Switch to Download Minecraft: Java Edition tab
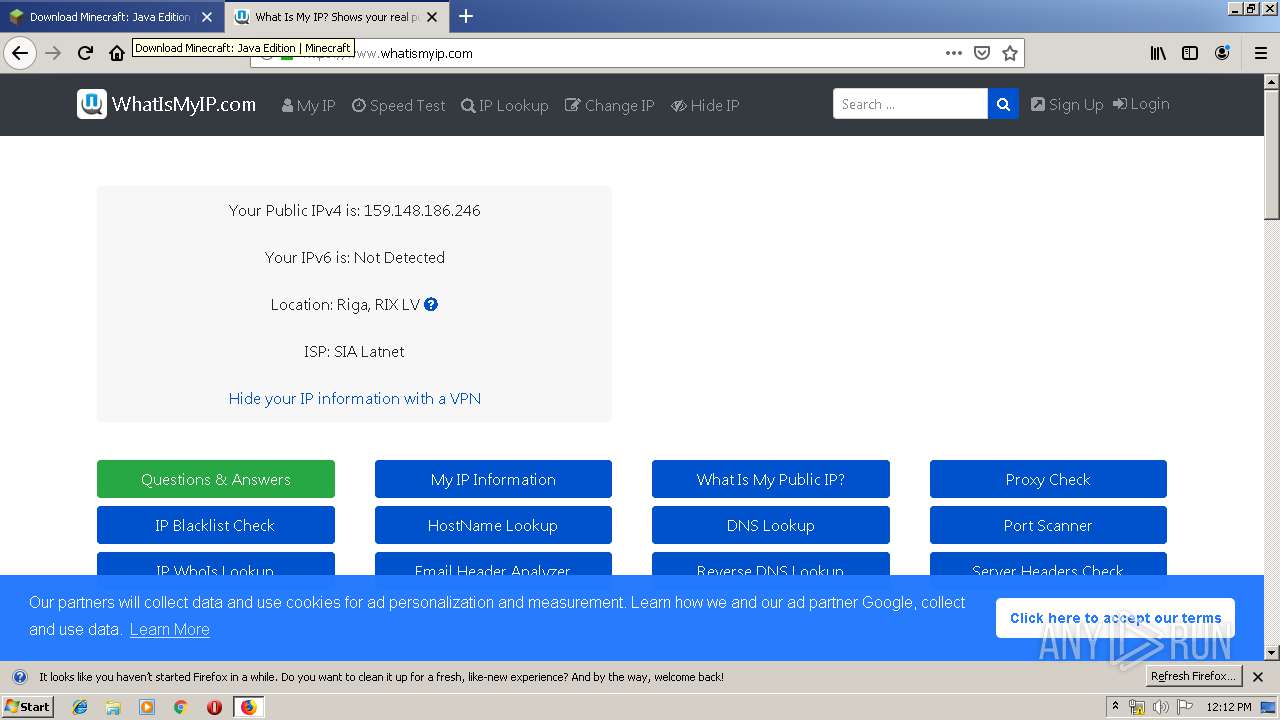 (109, 17)
